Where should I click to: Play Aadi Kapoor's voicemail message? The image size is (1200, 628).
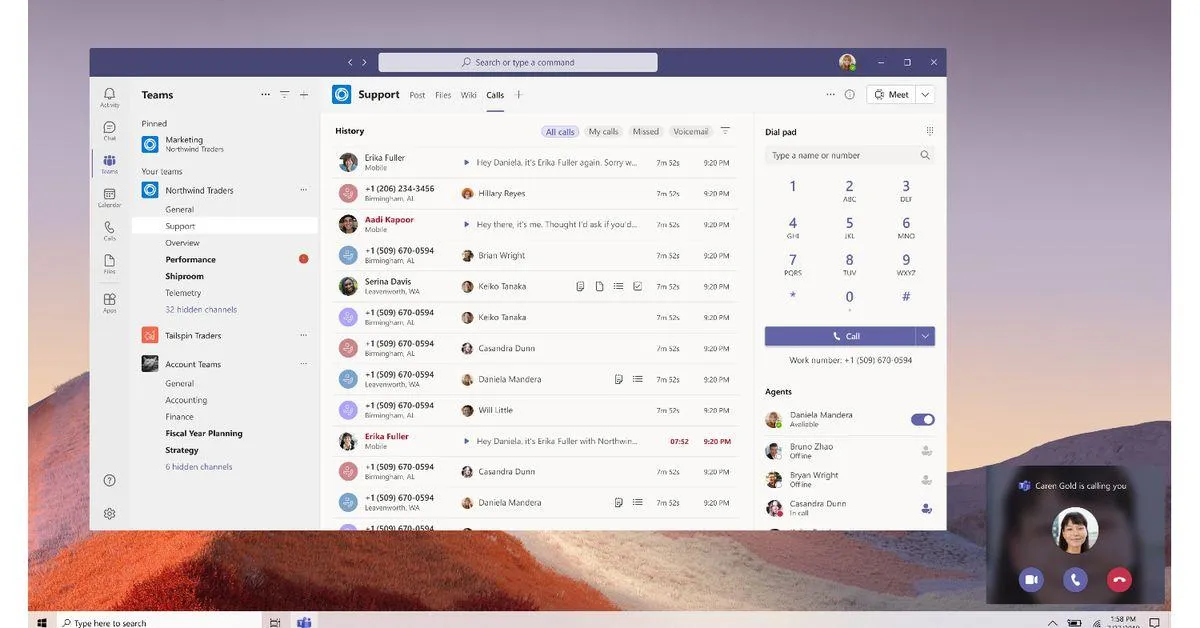click(x=466, y=224)
